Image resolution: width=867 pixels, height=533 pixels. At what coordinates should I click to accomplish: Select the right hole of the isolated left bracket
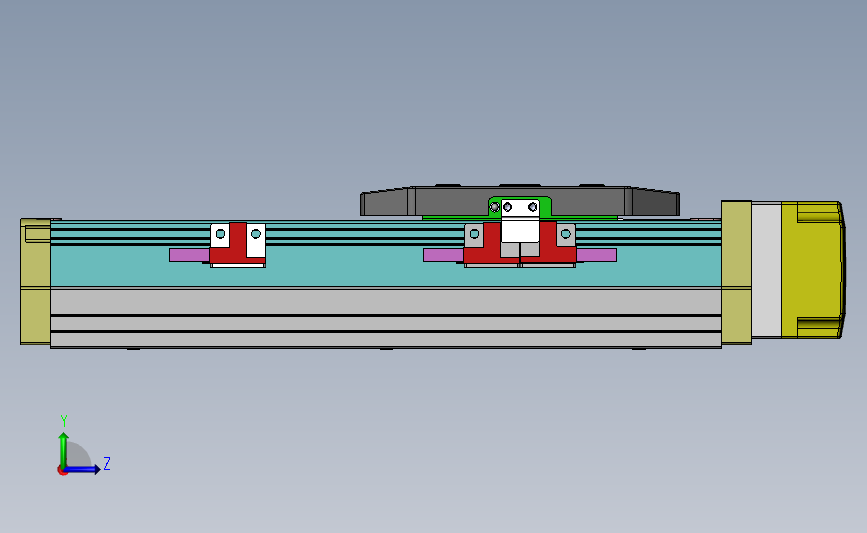pyautogui.click(x=255, y=234)
